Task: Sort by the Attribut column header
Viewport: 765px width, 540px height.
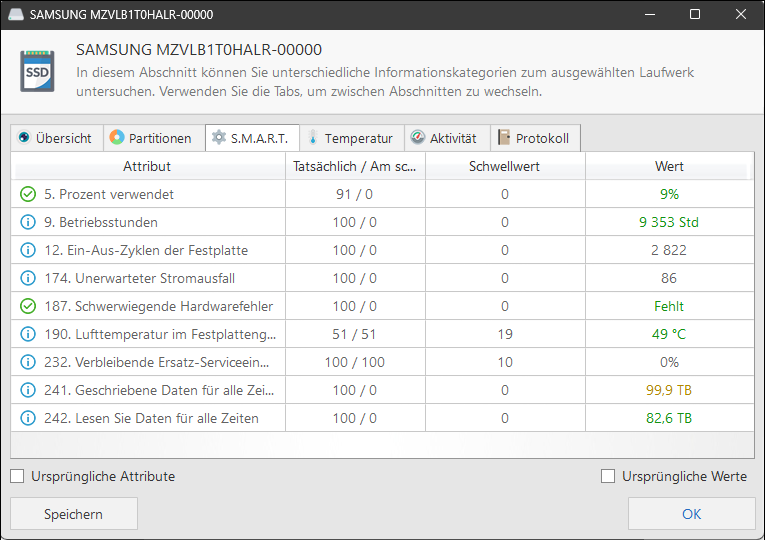Action: (x=147, y=166)
